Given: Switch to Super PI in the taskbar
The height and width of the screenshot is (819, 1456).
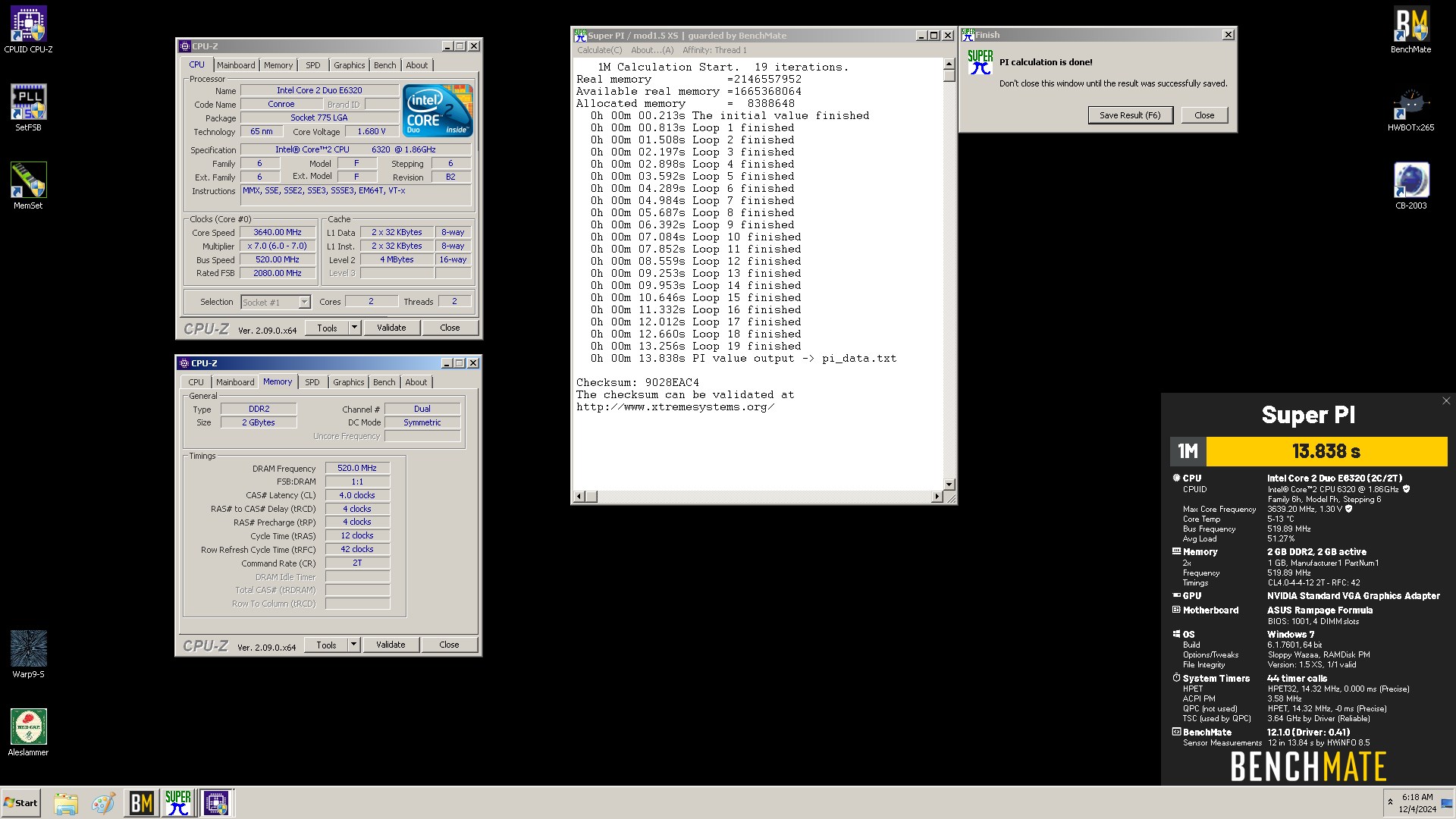Looking at the screenshot, I should point(178,803).
